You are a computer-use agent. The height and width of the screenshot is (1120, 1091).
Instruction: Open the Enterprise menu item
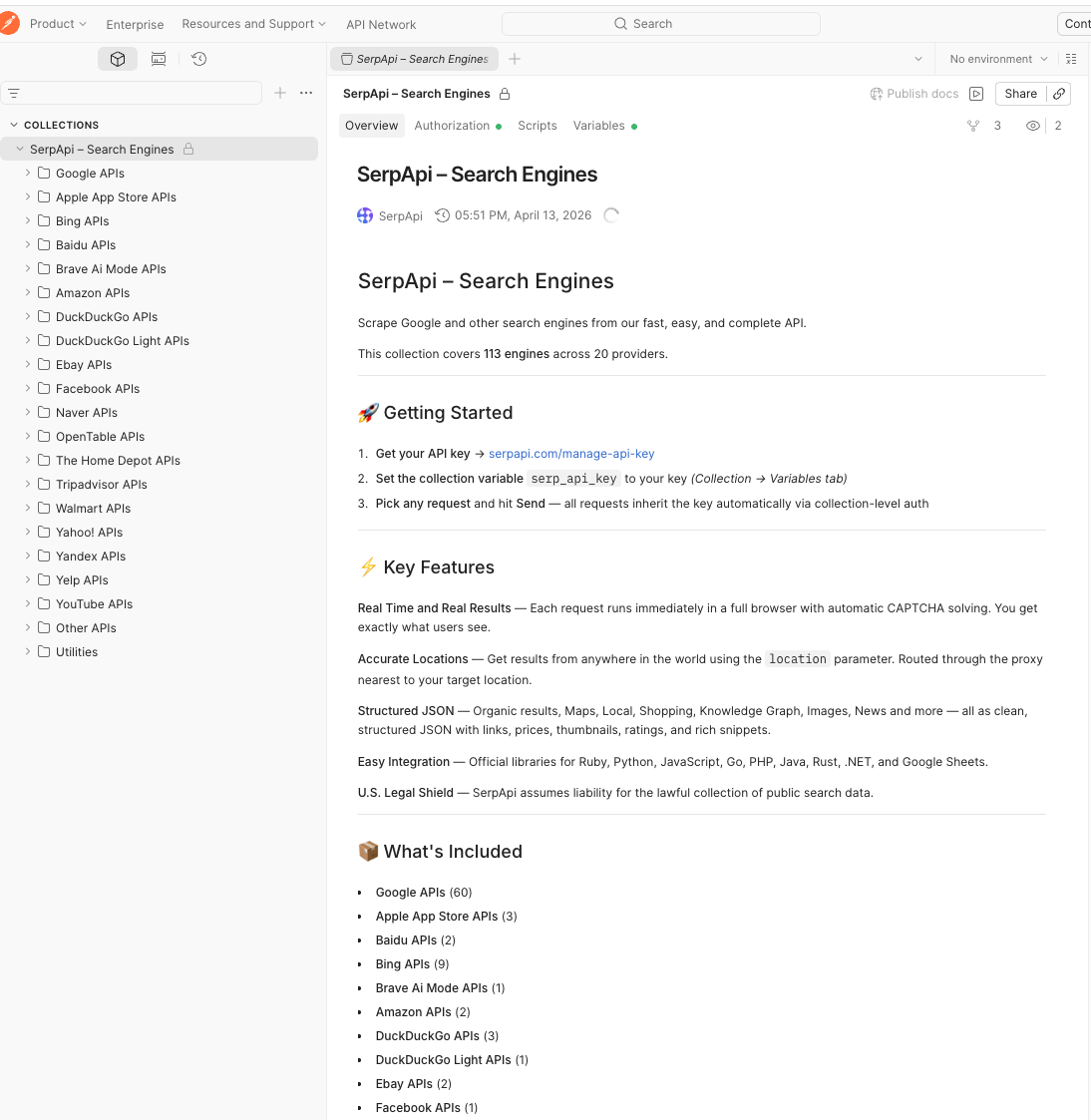[135, 24]
